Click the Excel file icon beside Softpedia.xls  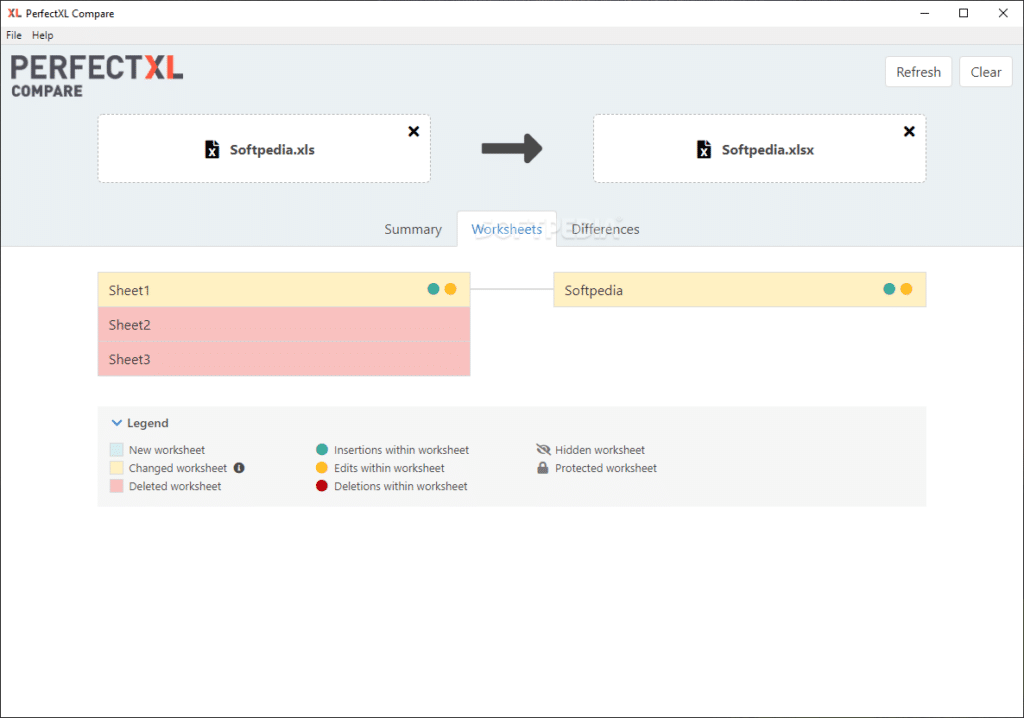(212, 150)
